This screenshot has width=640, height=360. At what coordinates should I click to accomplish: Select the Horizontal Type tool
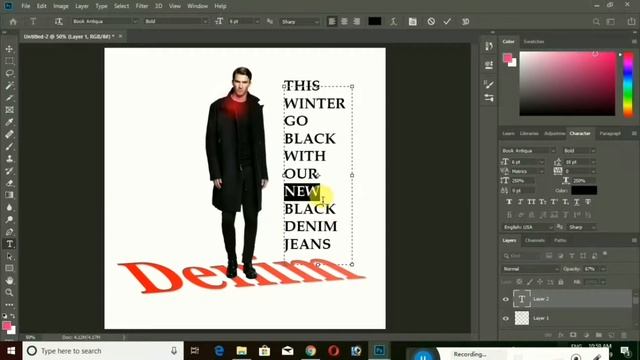(x=9, y=244)
